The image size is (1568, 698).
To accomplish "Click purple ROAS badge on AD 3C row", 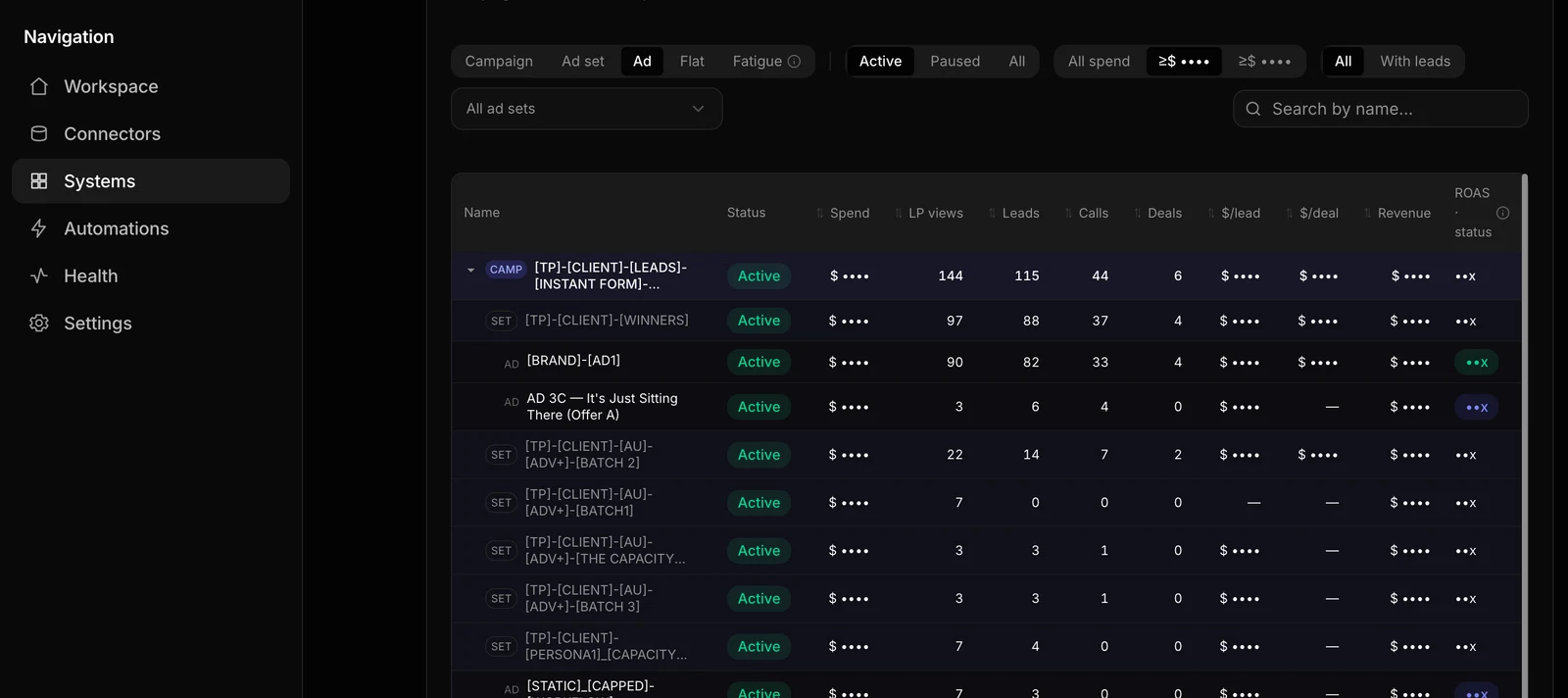I will 1476,407.
